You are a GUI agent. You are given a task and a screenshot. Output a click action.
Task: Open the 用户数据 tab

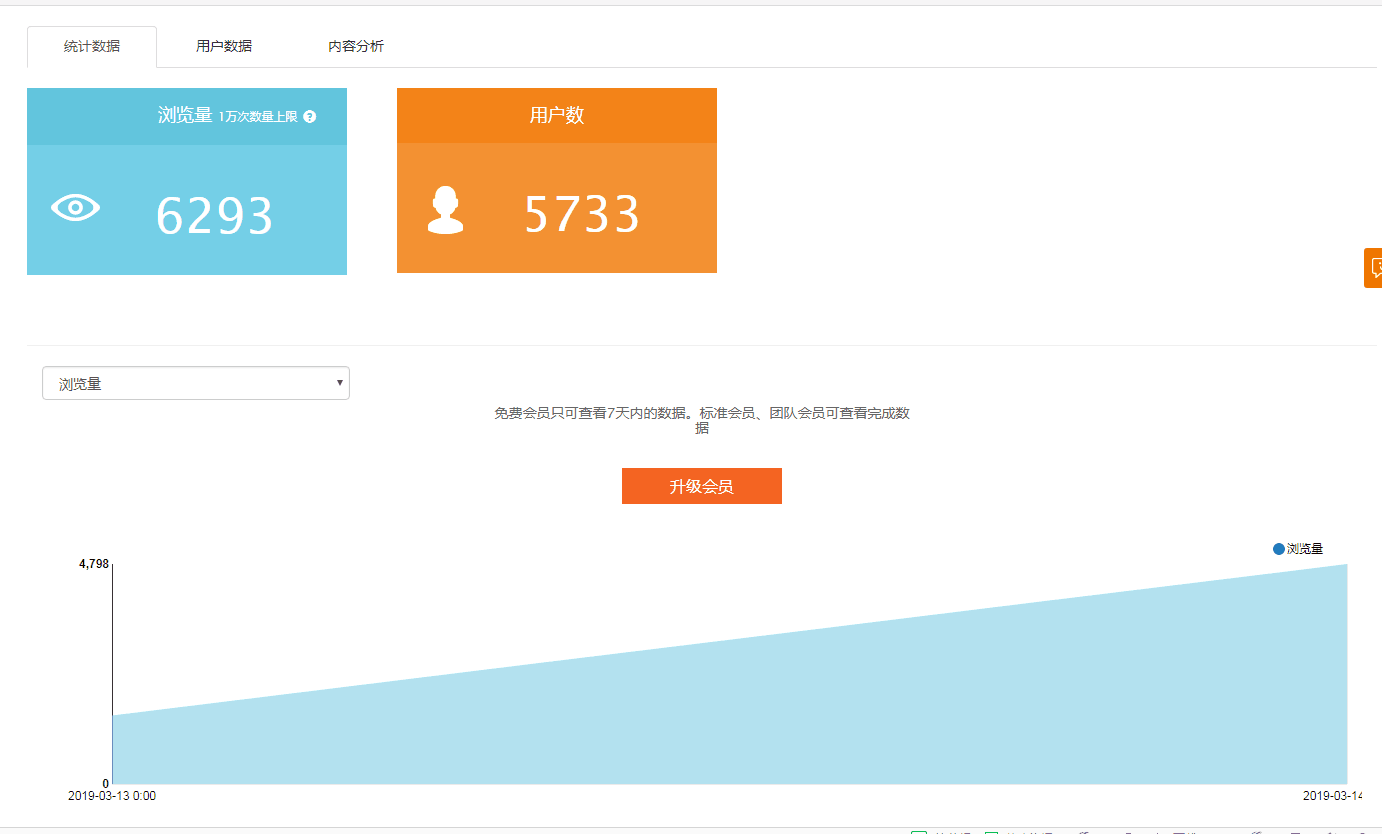point(224,47)
